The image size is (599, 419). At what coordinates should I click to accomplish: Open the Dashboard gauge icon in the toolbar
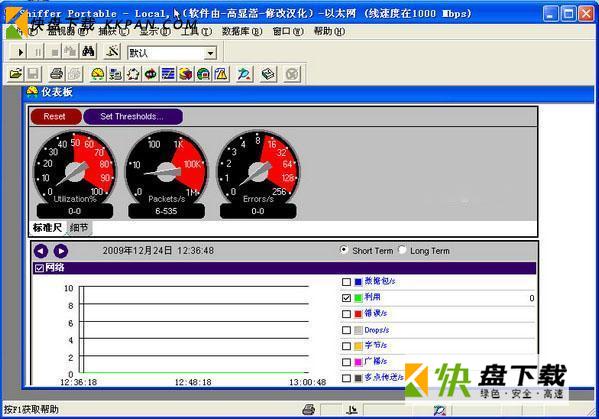tap(98, 74)
